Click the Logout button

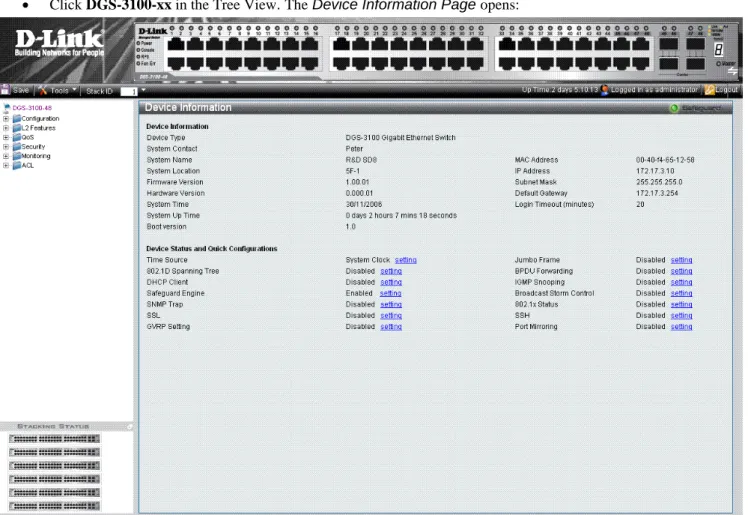coord(721,90)
